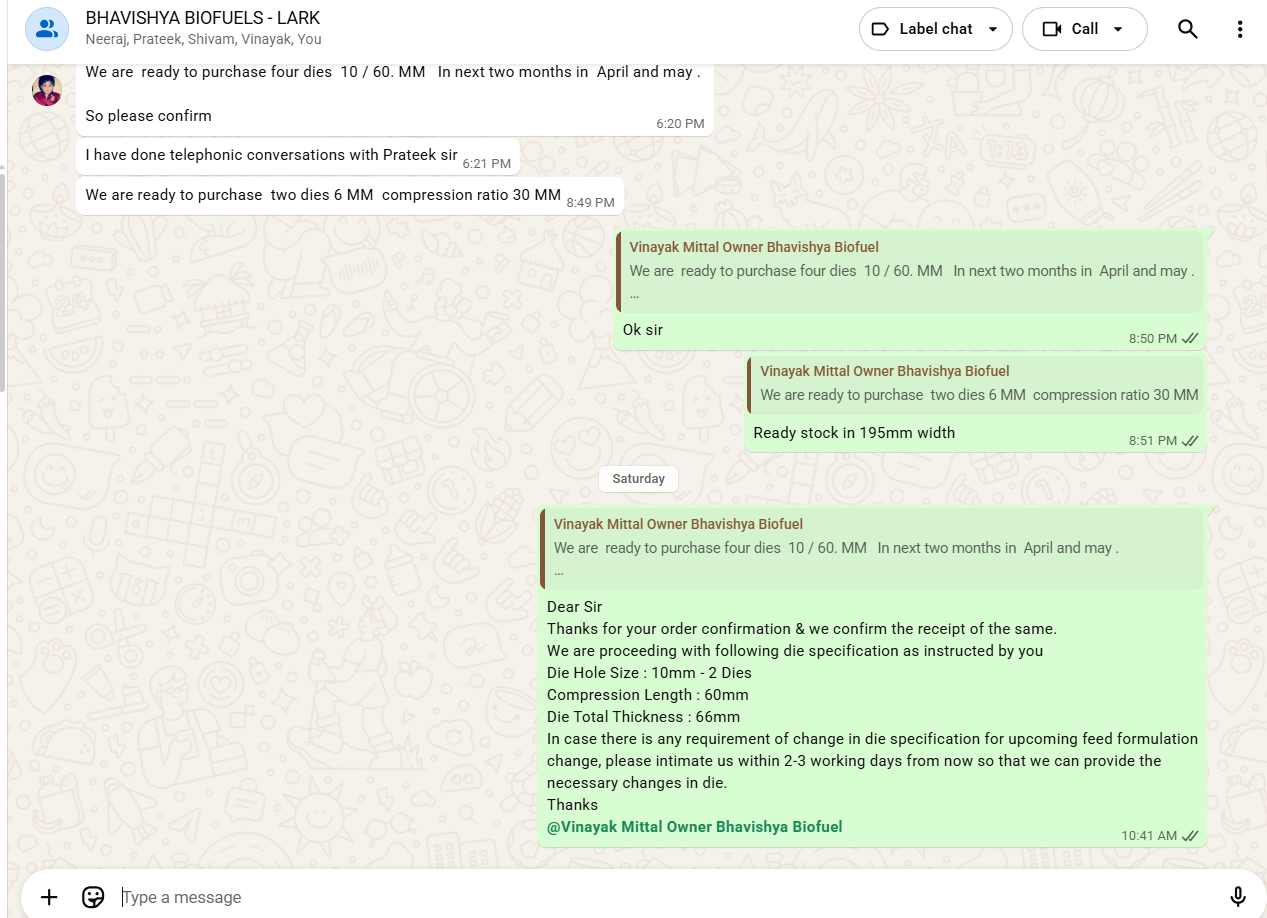Start voice message with microphone icon
Viewport: 1267px width, 918px height.
point(1237,897)
